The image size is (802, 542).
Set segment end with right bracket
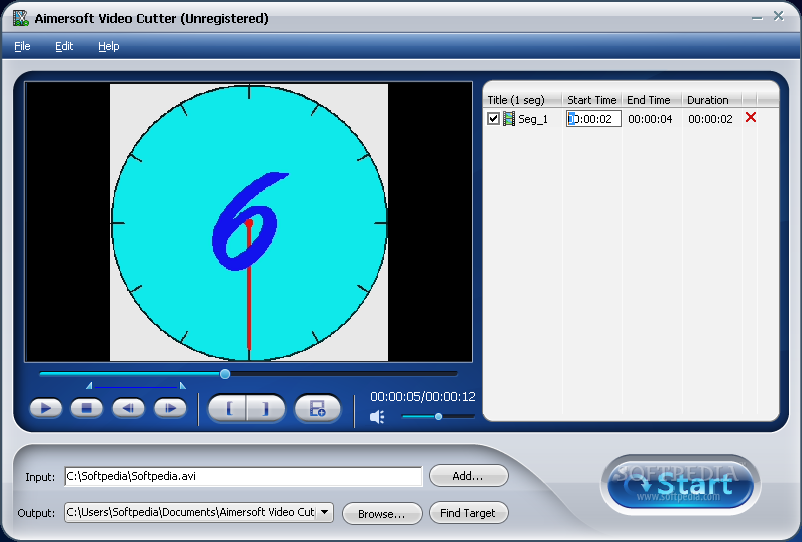click(265, 408)
